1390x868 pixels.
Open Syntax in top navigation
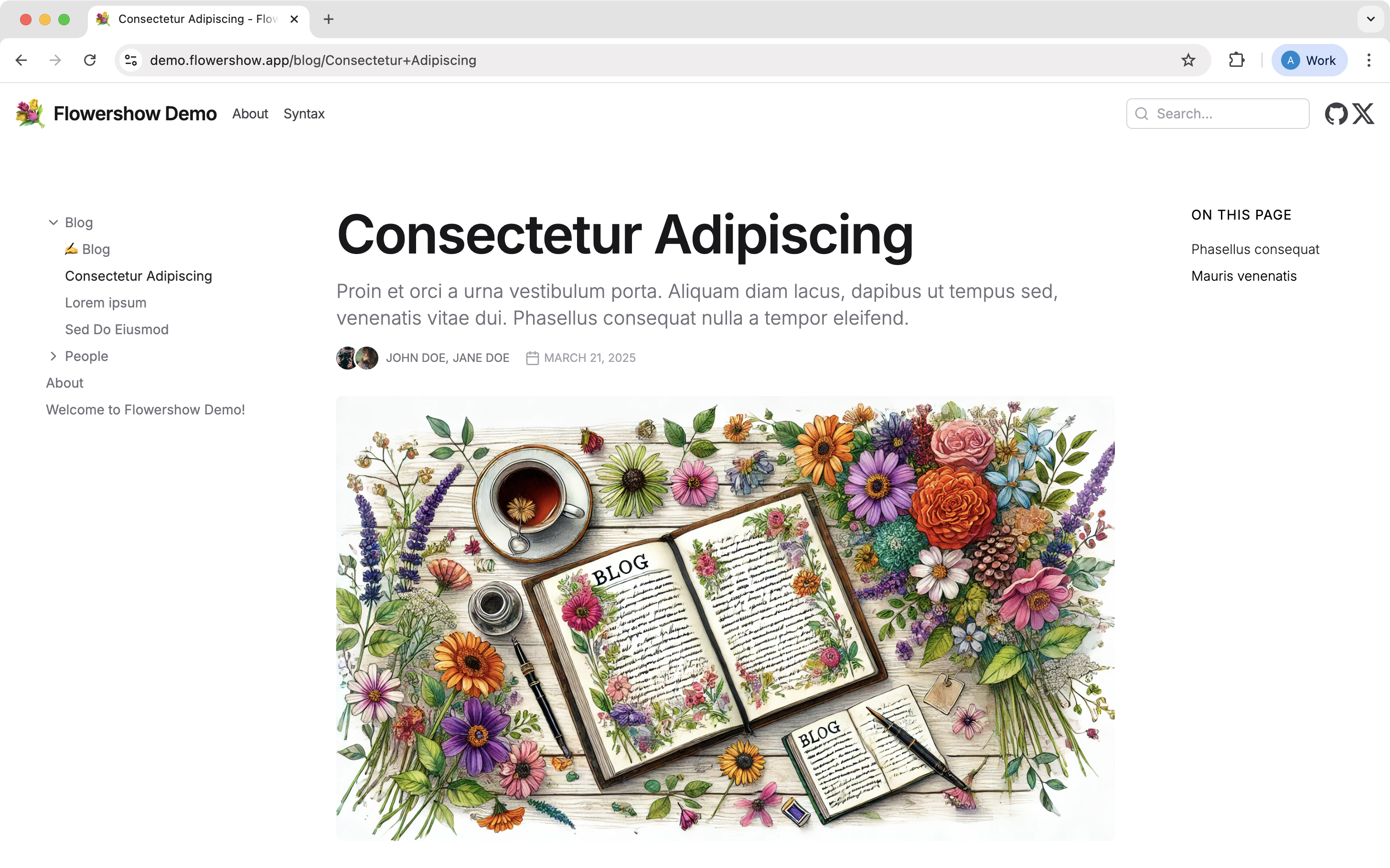point(304,114)
